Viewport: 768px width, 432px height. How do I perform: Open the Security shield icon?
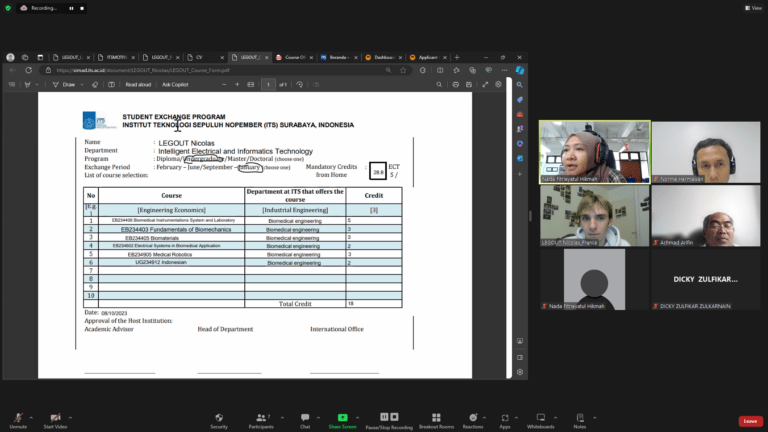[218, 417]
